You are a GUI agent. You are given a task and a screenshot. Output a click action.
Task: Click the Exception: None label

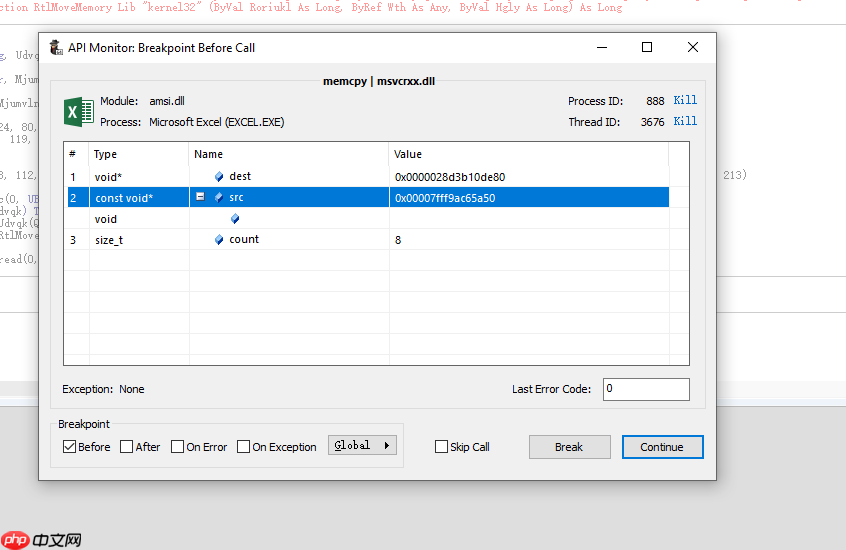[103, 389]
